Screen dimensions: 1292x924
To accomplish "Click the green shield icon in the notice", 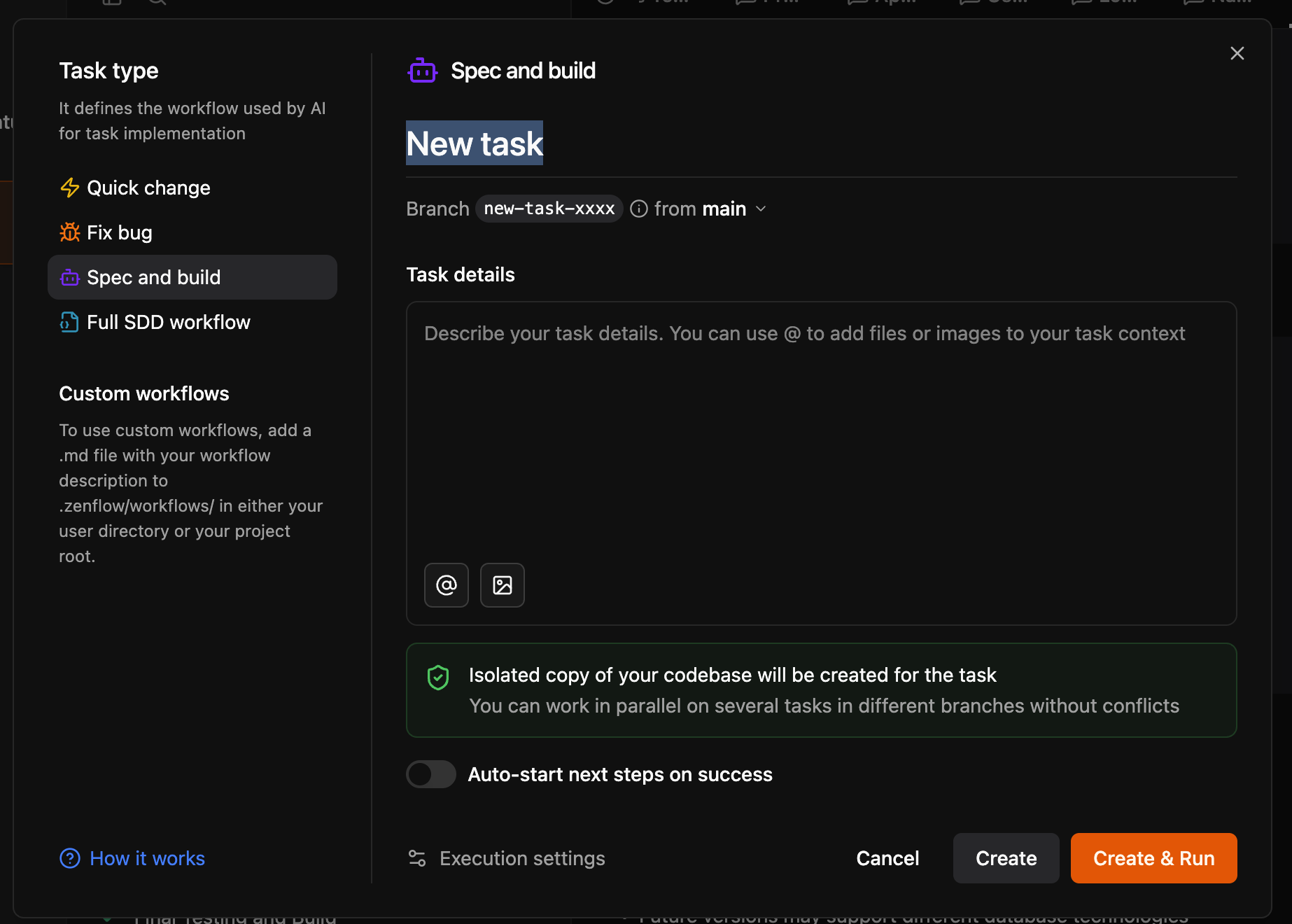I will (x=437, y=677).
